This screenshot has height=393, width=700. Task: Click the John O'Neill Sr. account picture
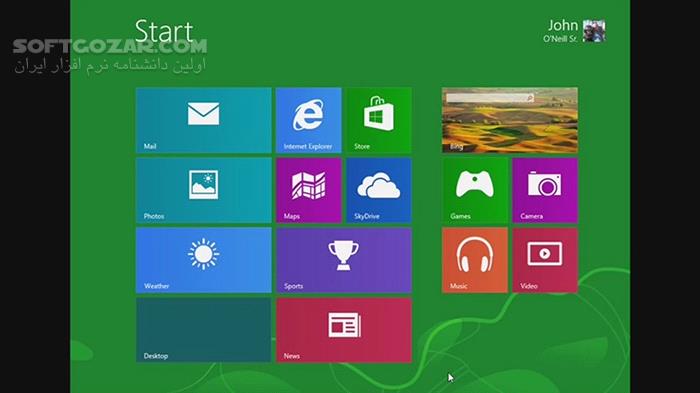pos(594,31)
